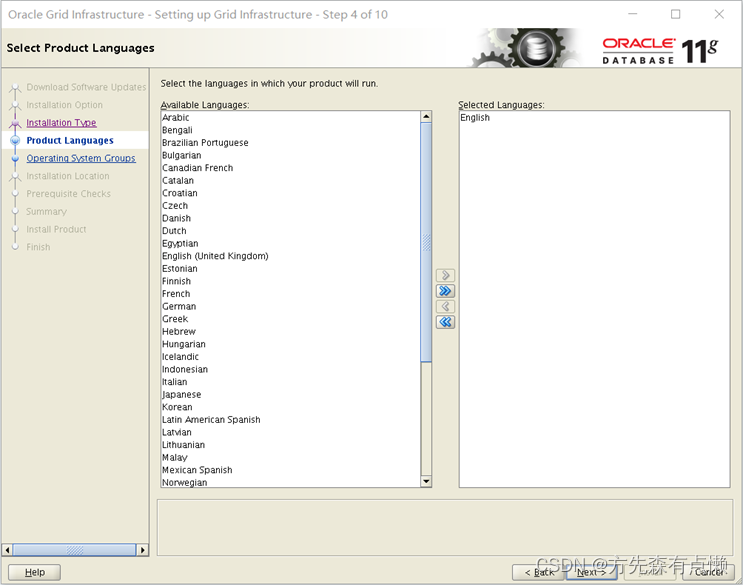Select Norwegian in Available Languages

click(290, 482)
